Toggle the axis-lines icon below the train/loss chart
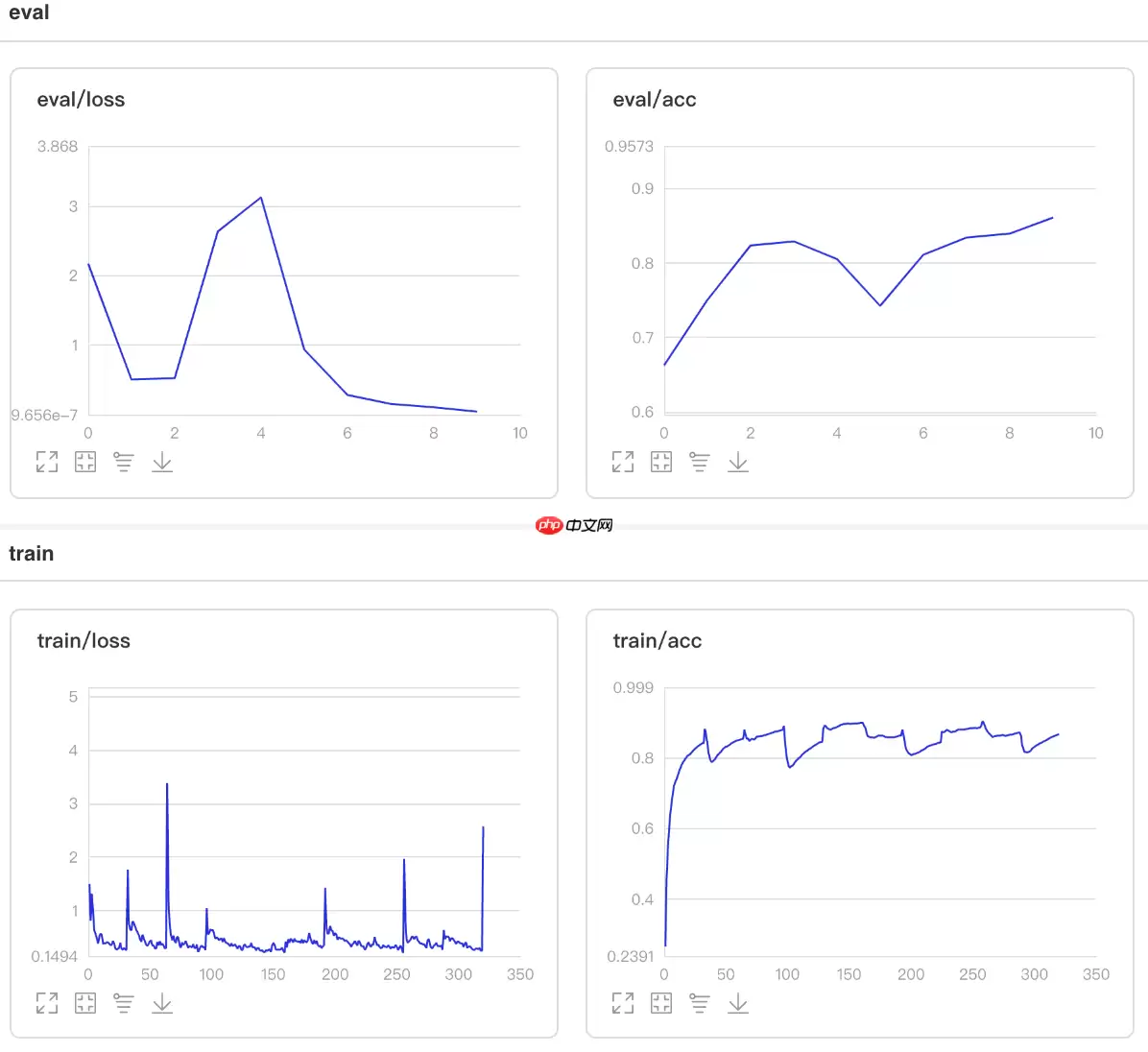Image resolution: width=1148 pixels, height=1052 pixels. [124, 1003]
